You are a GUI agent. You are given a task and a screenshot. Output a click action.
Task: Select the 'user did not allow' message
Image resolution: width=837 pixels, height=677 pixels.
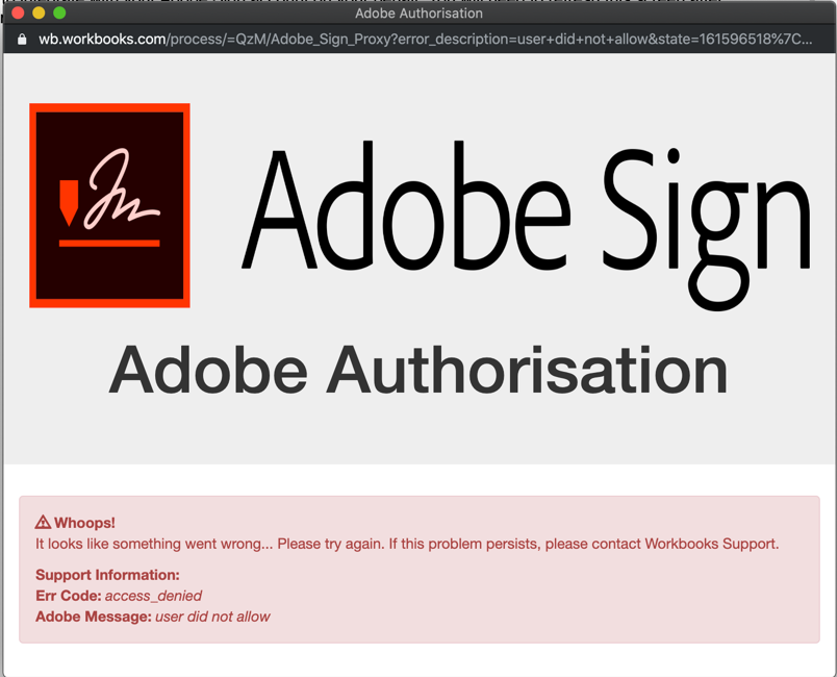click(213, 617)
